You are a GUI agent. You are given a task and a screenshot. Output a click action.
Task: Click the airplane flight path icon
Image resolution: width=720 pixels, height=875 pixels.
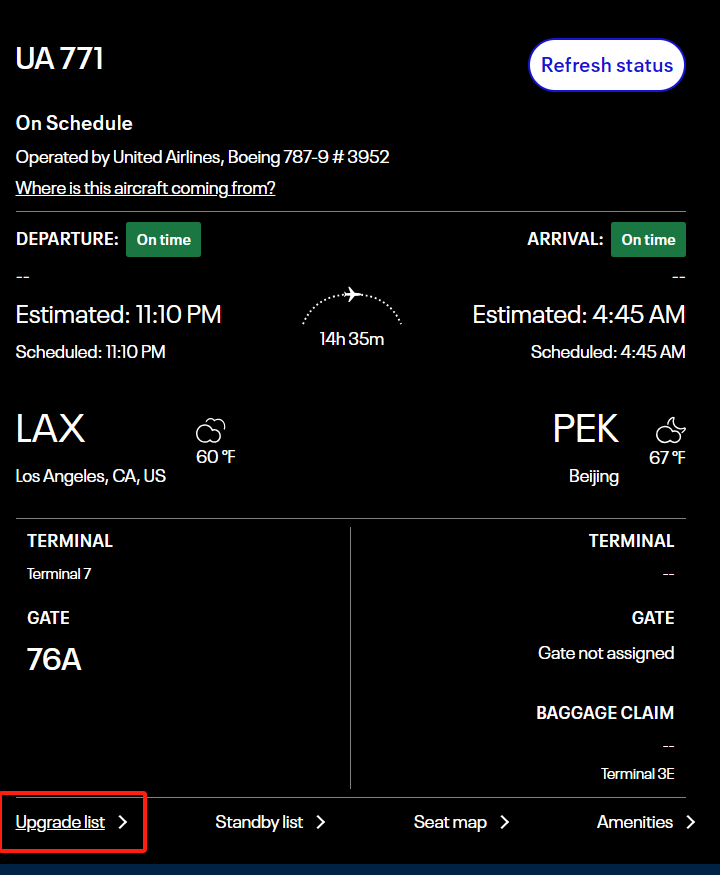351,295
